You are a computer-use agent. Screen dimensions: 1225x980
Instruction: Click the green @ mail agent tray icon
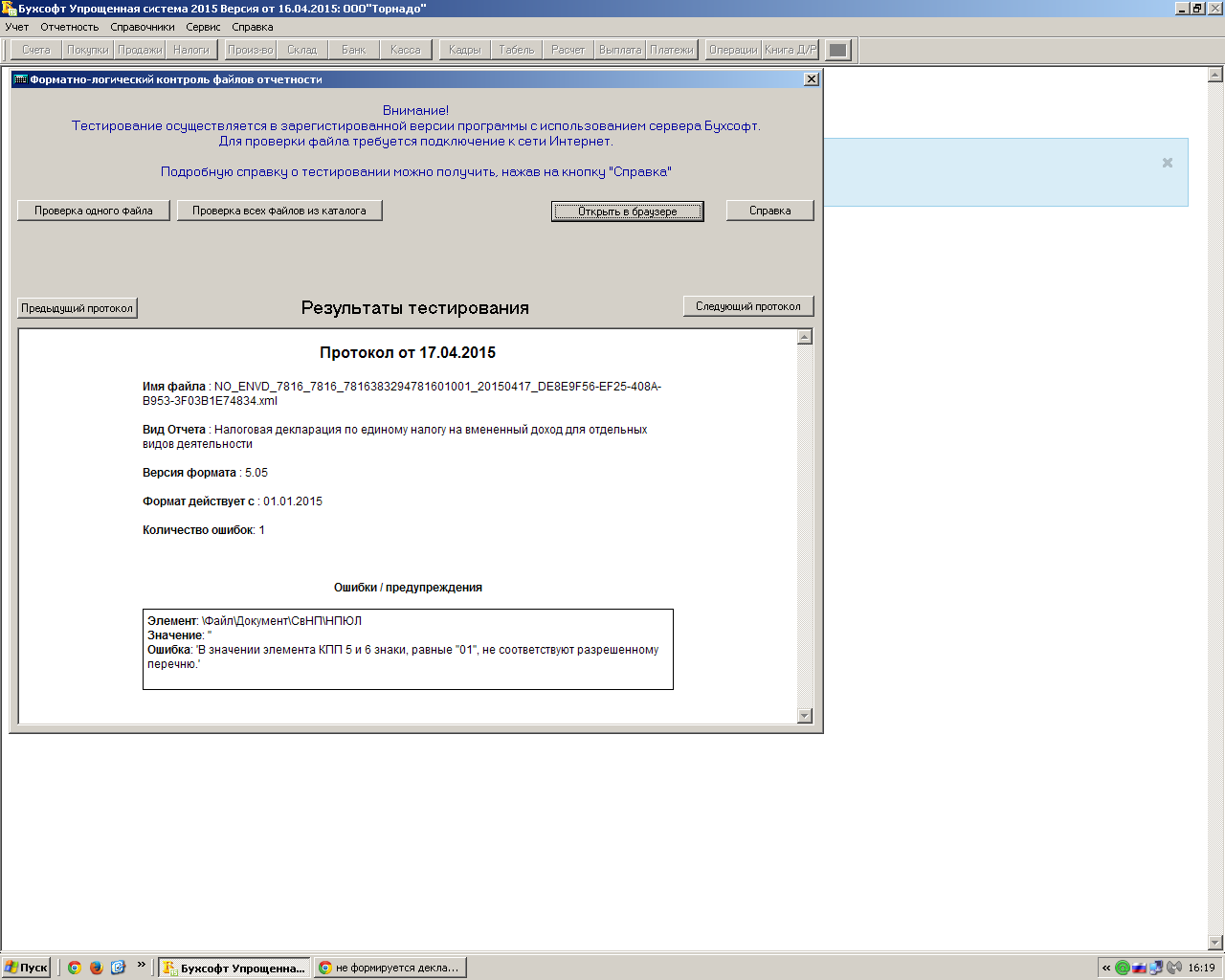(1122, 968)
